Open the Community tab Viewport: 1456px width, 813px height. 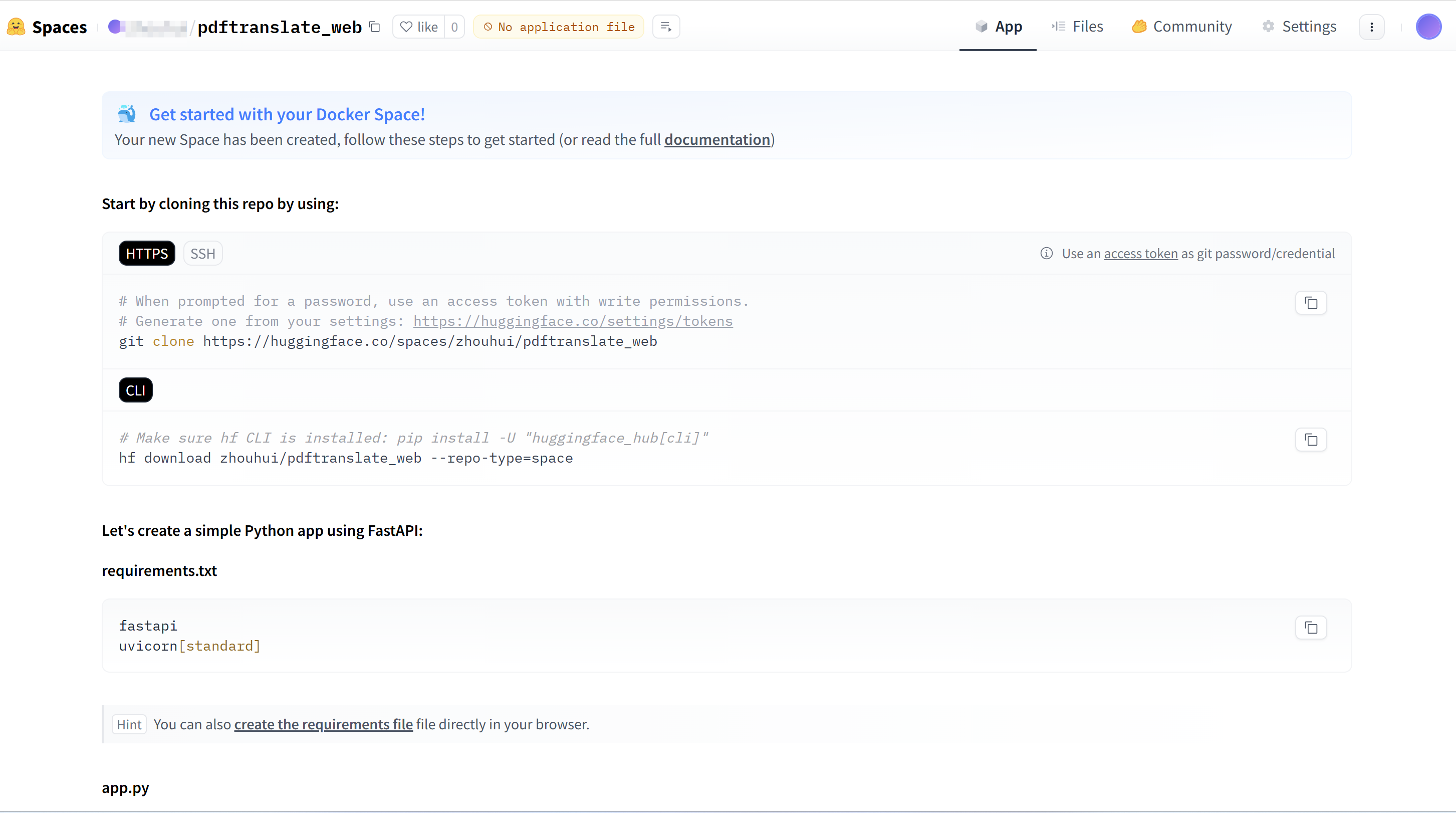coord(1182,27)
